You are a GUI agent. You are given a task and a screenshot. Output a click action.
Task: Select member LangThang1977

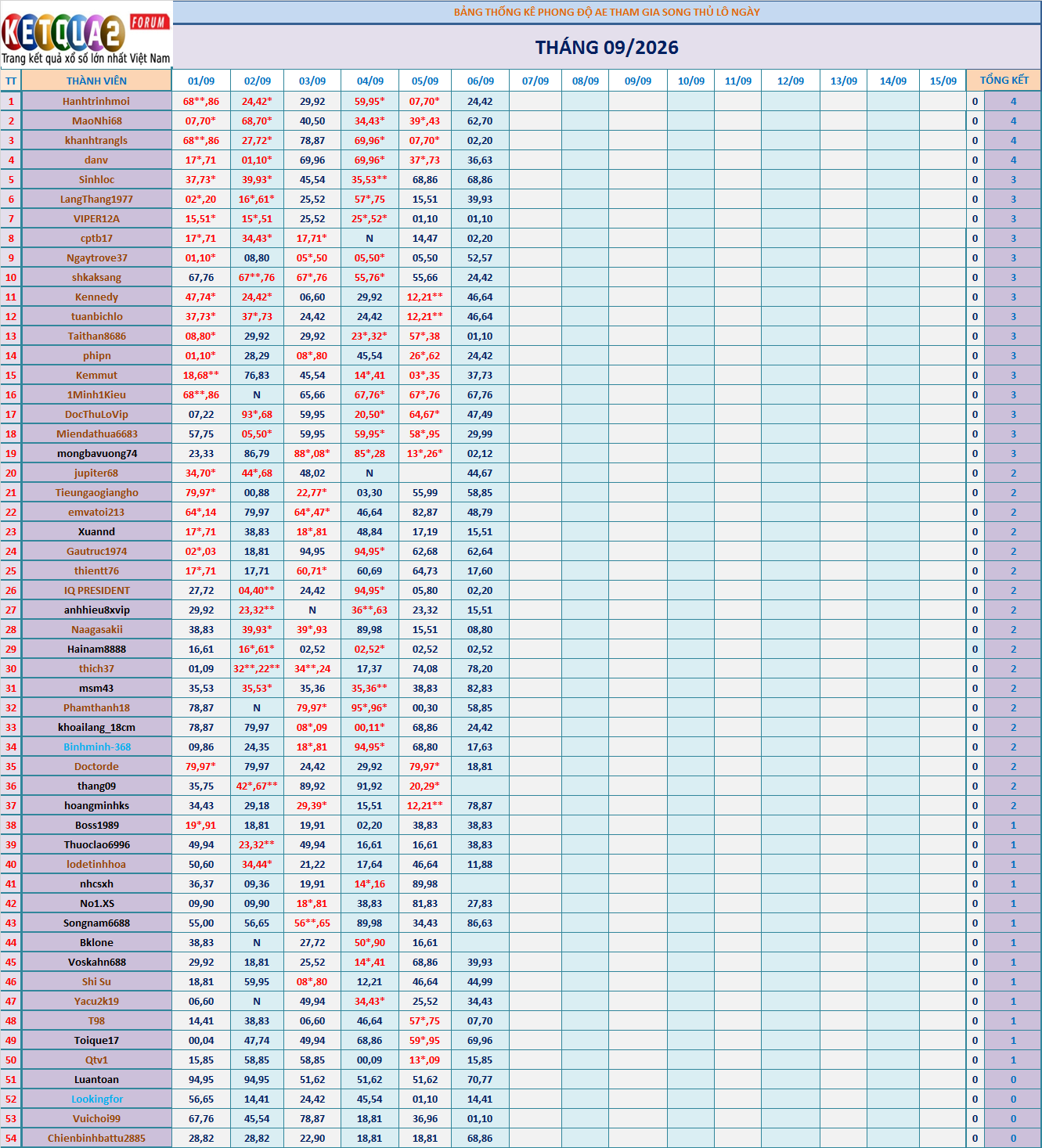(x=96, y=199)
